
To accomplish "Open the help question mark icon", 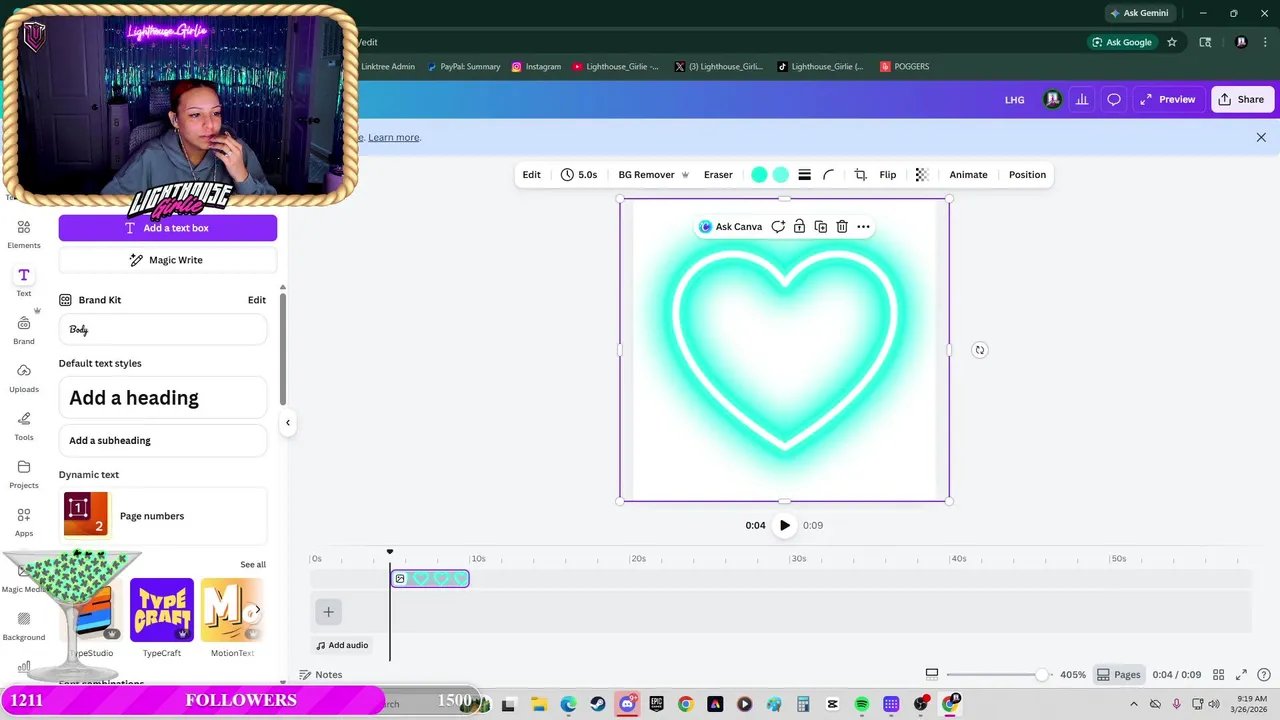I will pyautogui.click(x=1265, y=675).
